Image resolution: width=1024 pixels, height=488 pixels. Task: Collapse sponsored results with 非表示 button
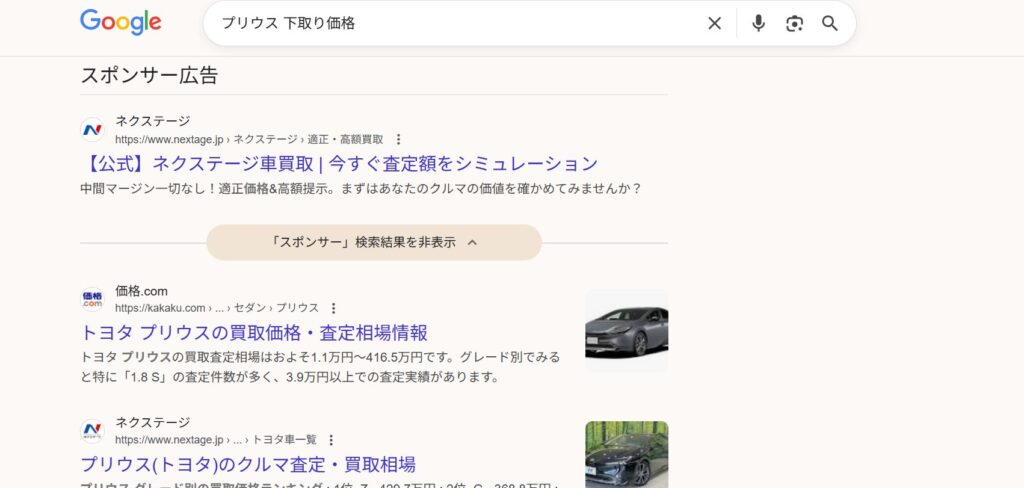374,242
